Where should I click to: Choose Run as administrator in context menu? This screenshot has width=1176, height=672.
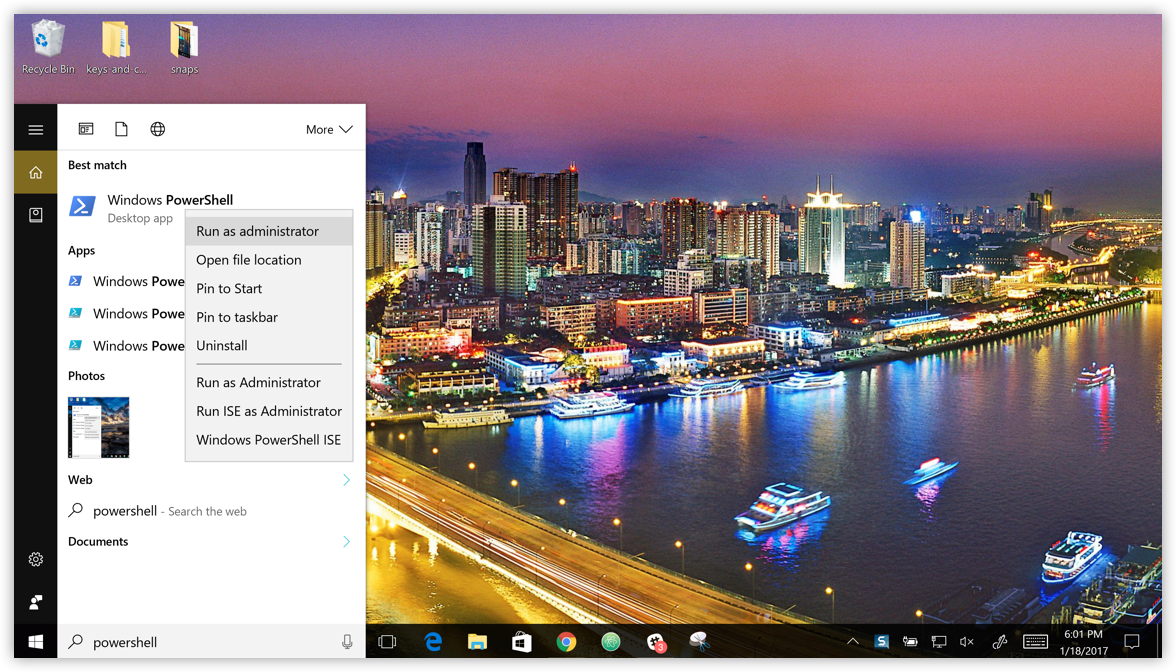(x=257, y=231)
